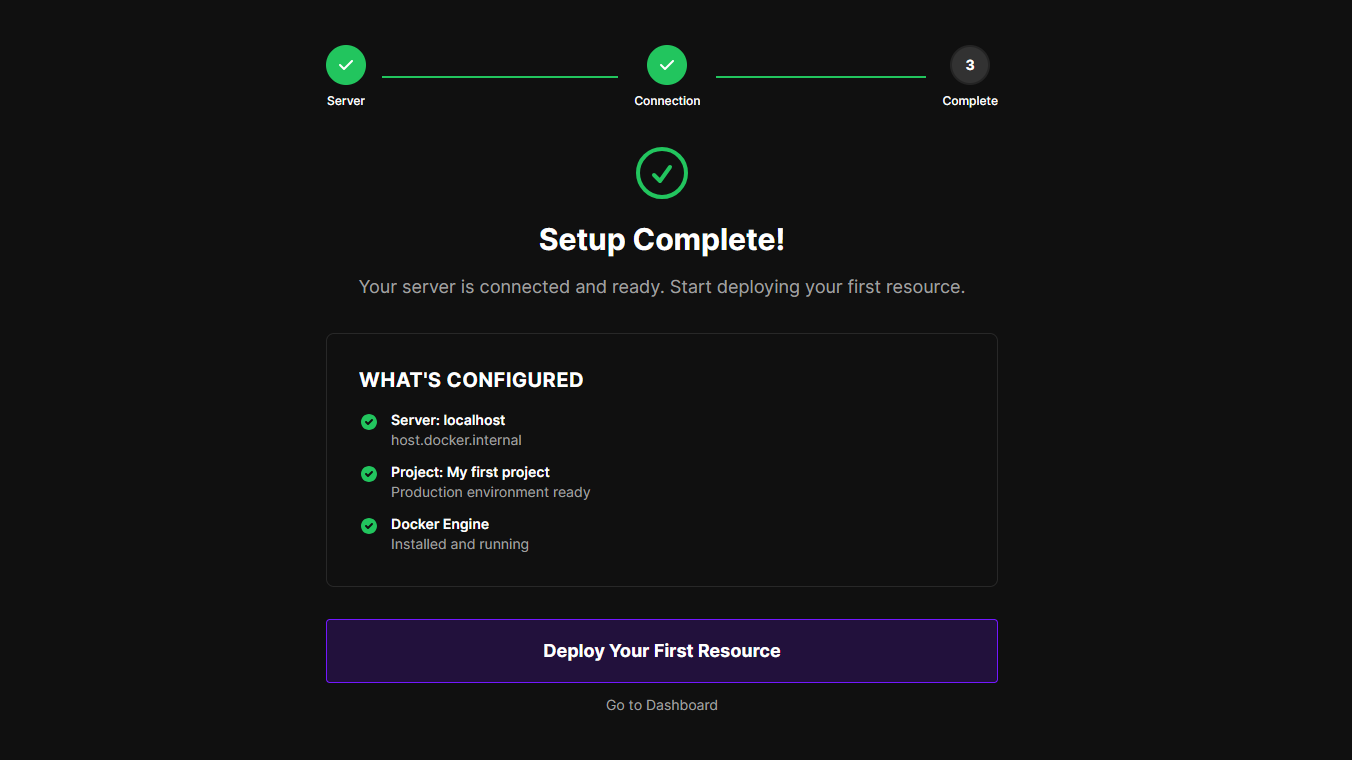Screen dimensions: 1352x760
Task: Click the Installed and running status text
Action: click(x=460, y=544)
